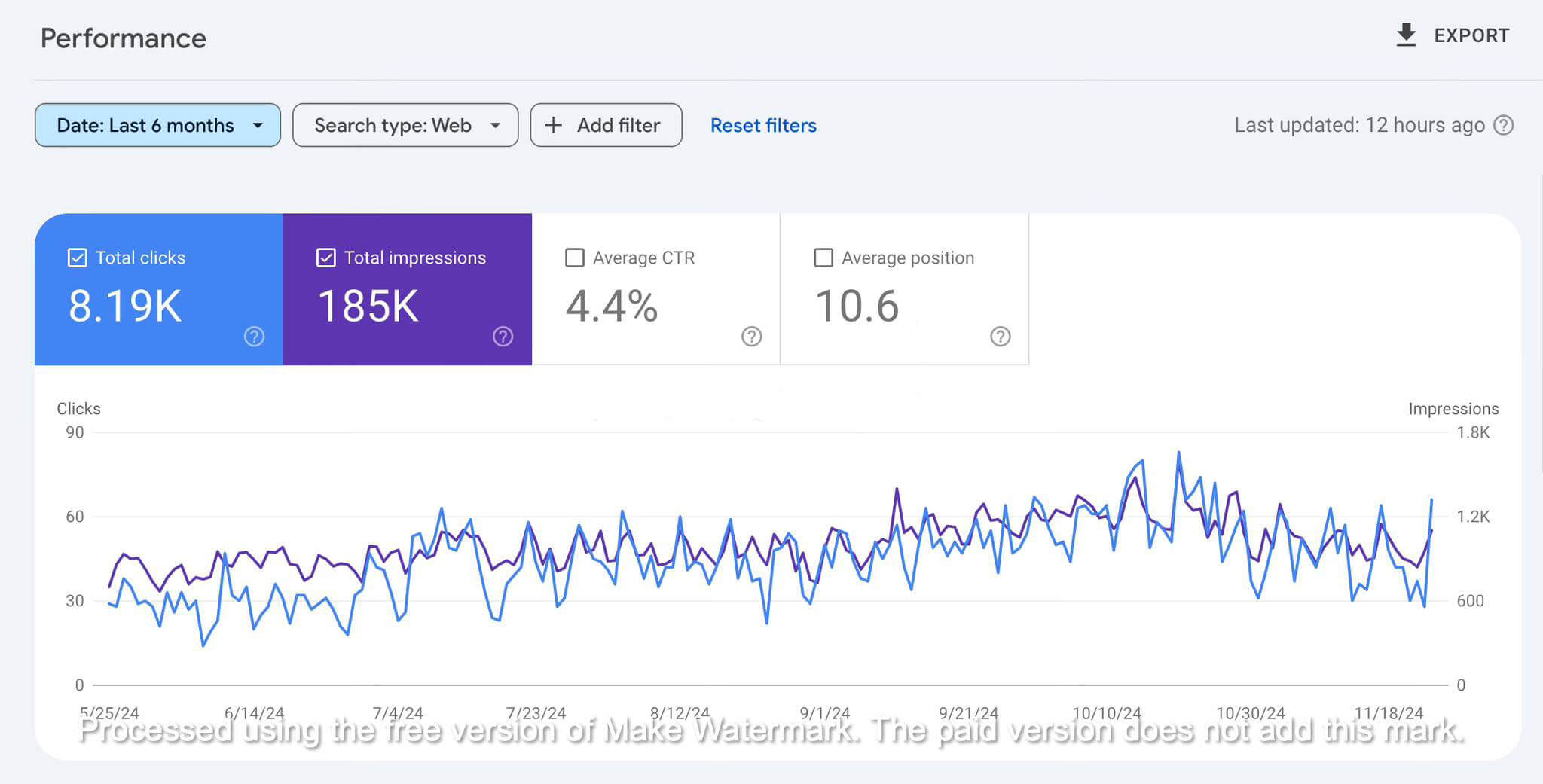This screenshot has height=784, width=1543.
Task: Click the Add filter button
Action: coord(606,125)
